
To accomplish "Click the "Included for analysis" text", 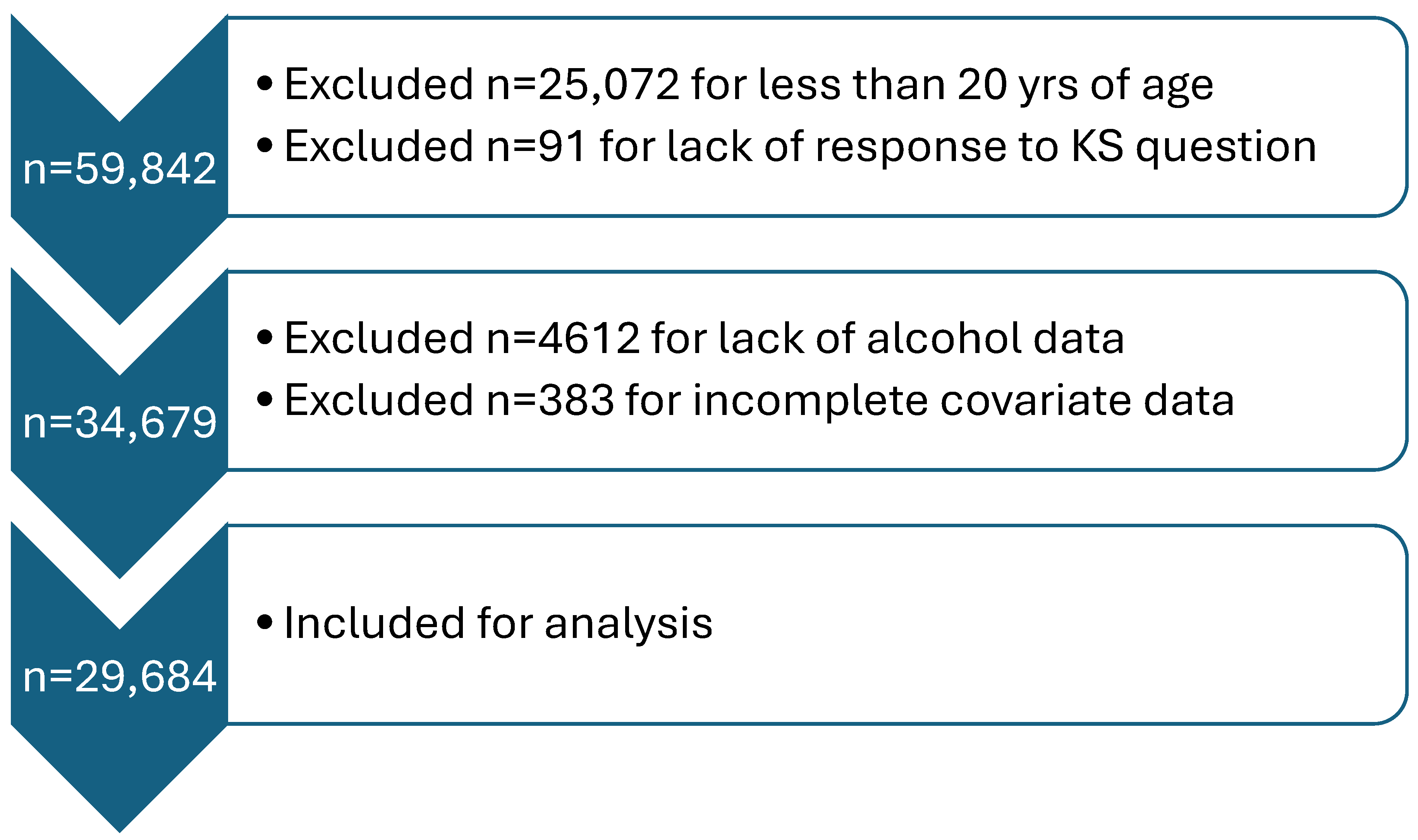I will 498,624.
